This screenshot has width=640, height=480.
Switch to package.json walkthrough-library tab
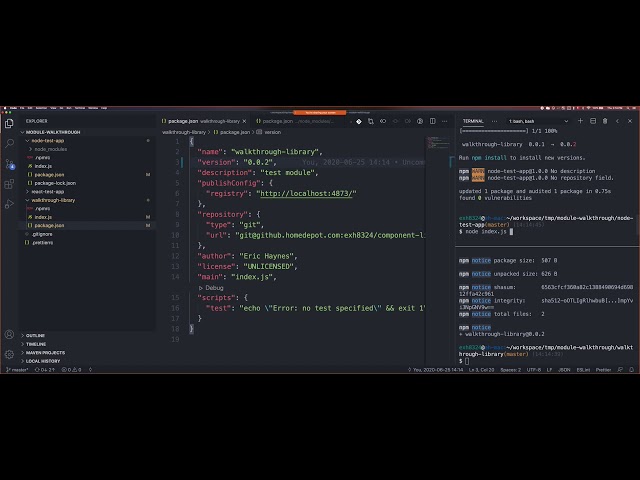(204, 121)
